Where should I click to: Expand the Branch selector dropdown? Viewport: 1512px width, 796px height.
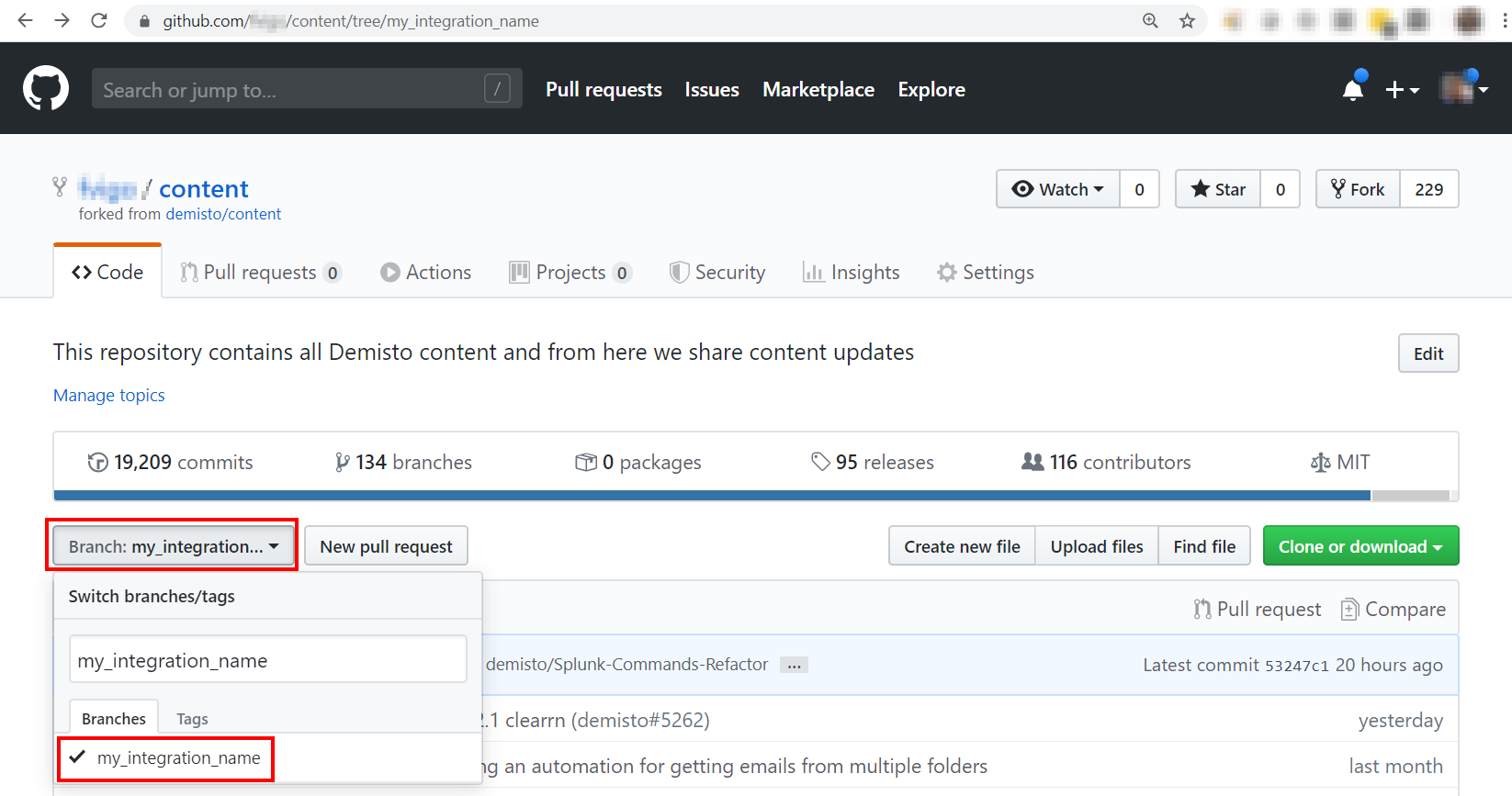pyautogui.click(x=174, y=546)
